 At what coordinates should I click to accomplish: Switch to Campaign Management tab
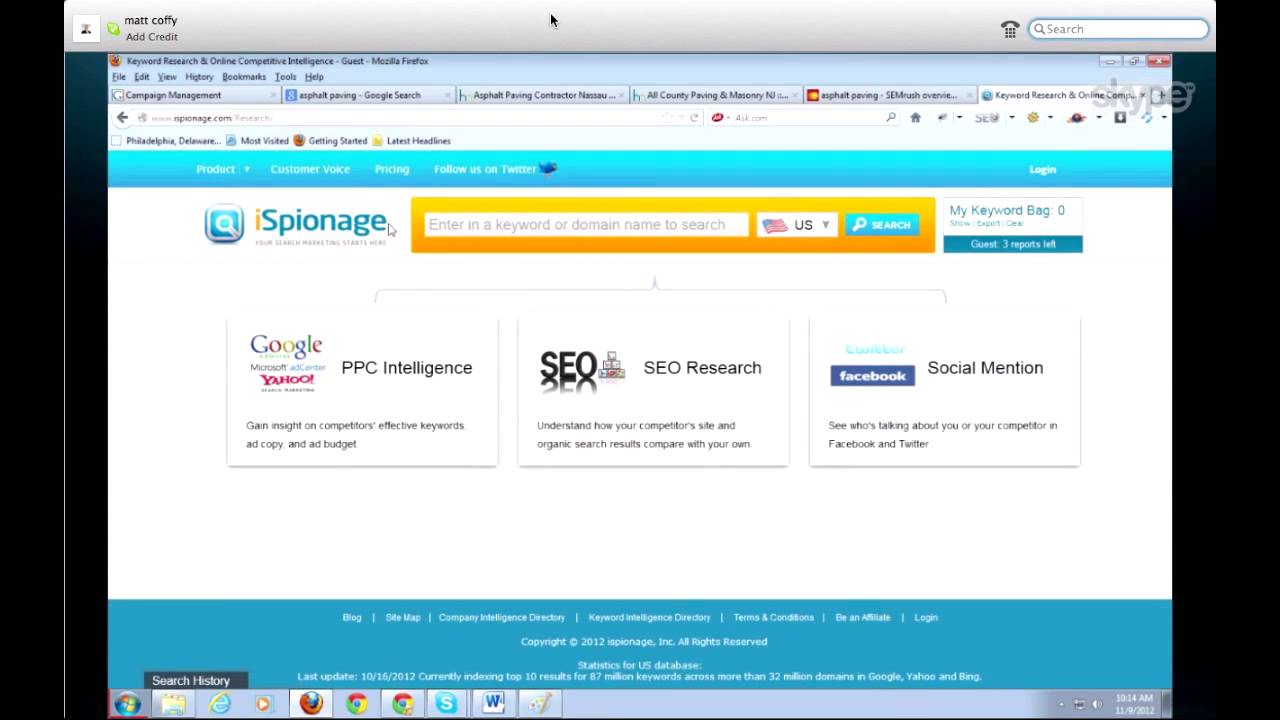click(194, 95)
